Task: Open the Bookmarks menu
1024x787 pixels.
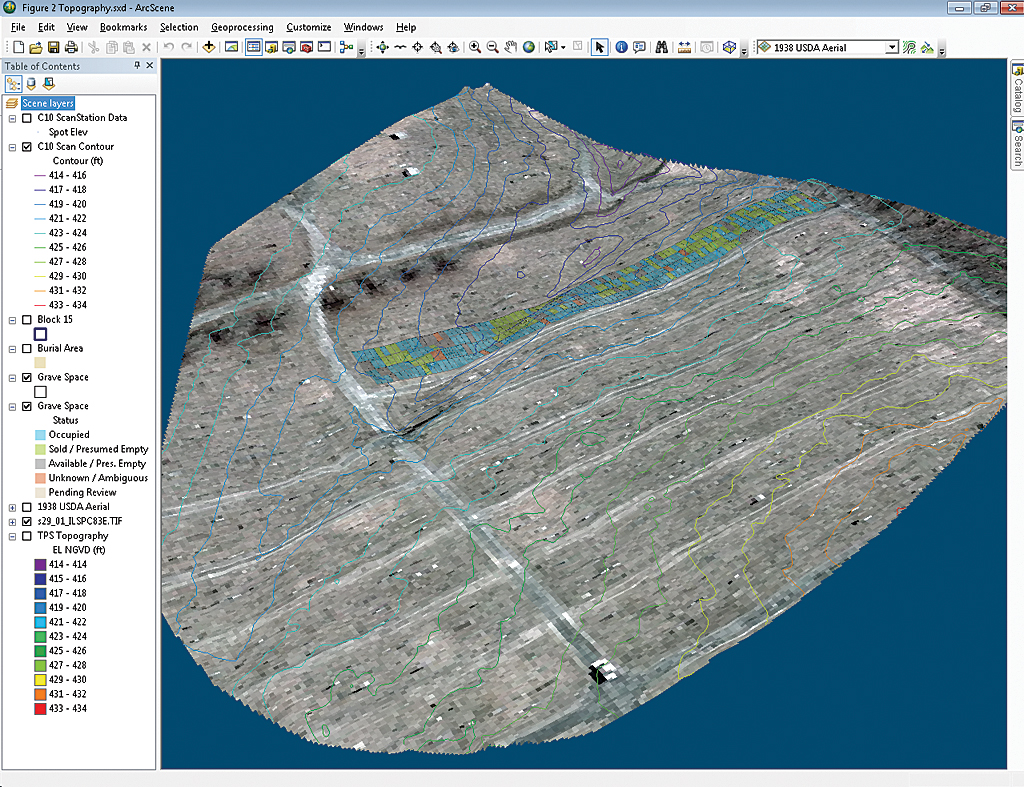Action: coord(123,27)
